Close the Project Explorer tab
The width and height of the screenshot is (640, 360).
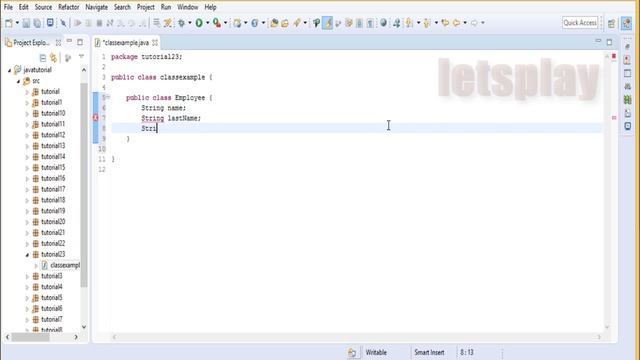[x=58, y=42]
